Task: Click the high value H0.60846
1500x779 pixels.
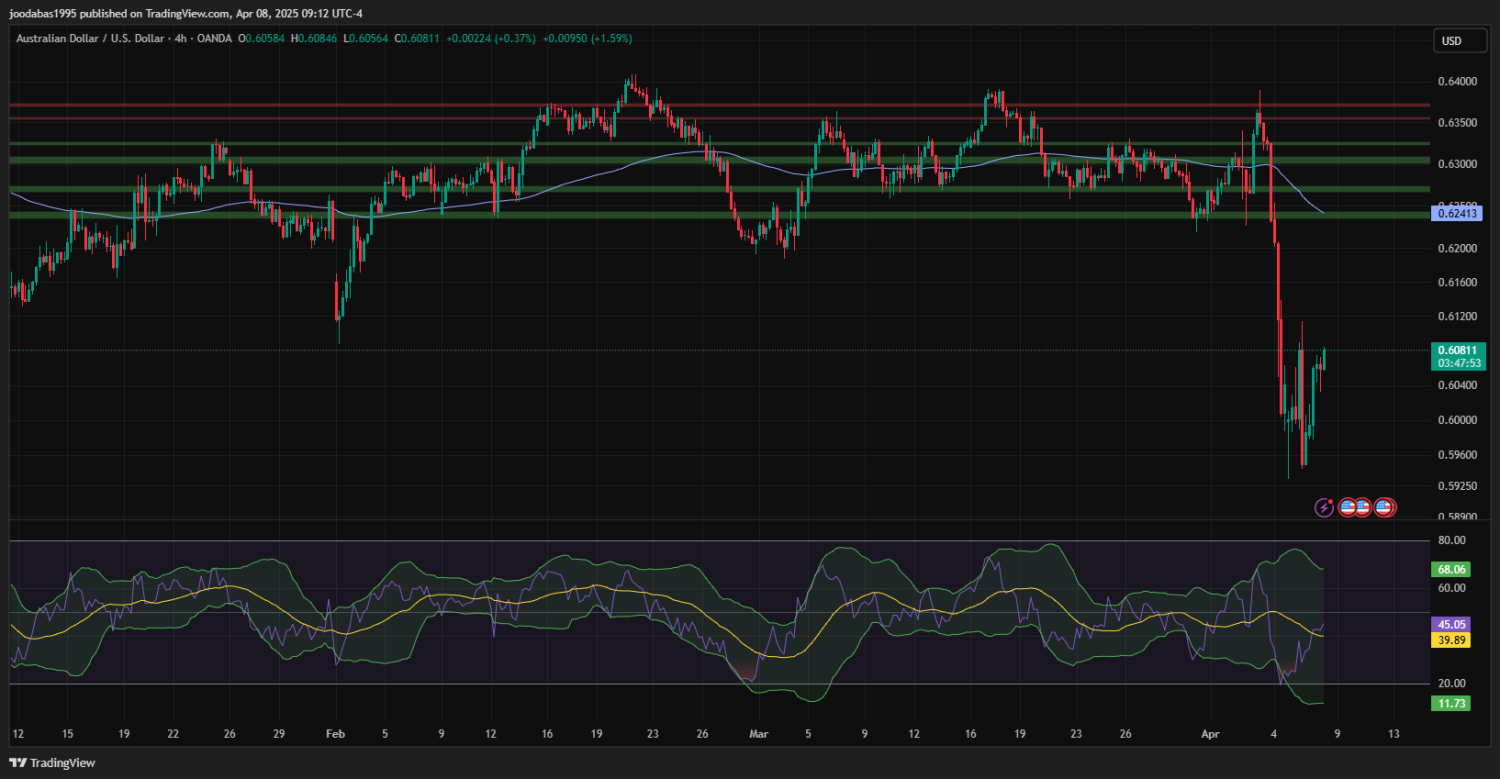Action: tap(314, 38)
